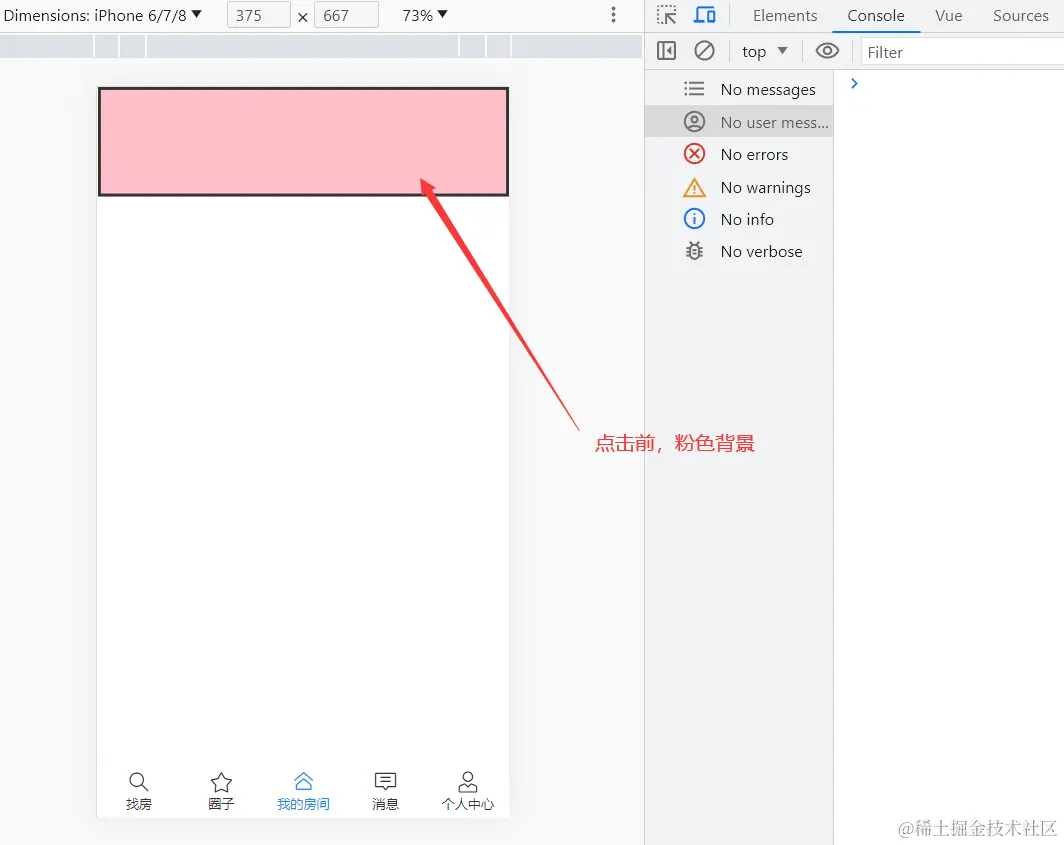The height and width of the screenshot is (845, 1064).
Task: Select the inspect element icon
Action: click(666, 15)
